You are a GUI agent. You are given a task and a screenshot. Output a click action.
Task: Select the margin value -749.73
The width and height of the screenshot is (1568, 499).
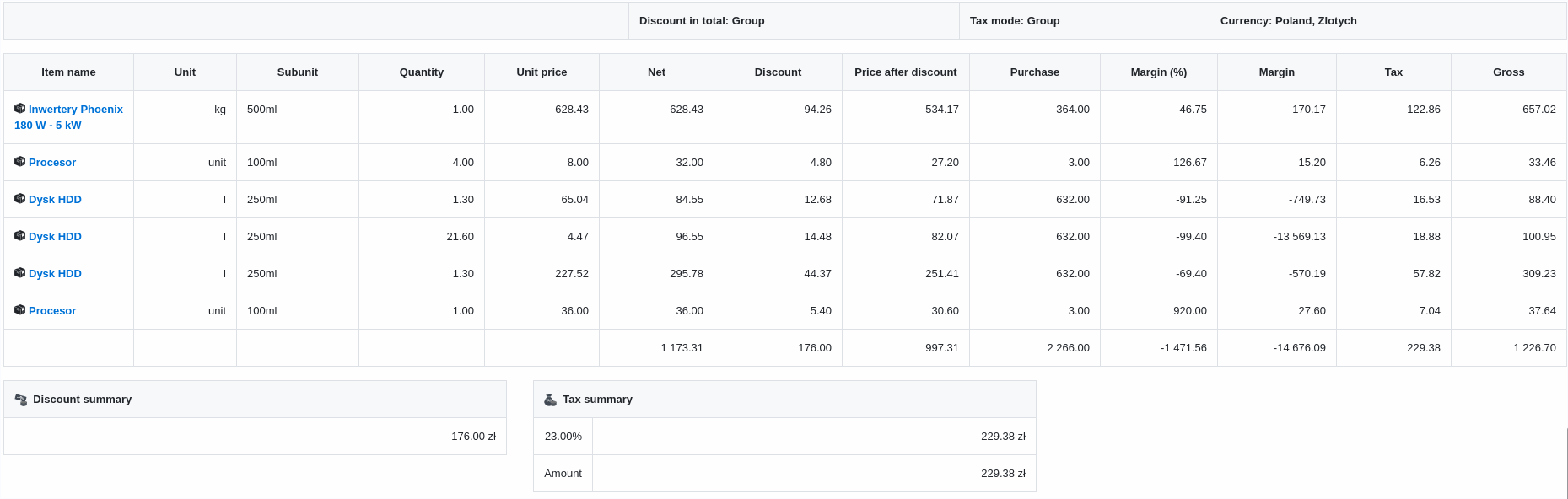click(x=1307, y=200)
